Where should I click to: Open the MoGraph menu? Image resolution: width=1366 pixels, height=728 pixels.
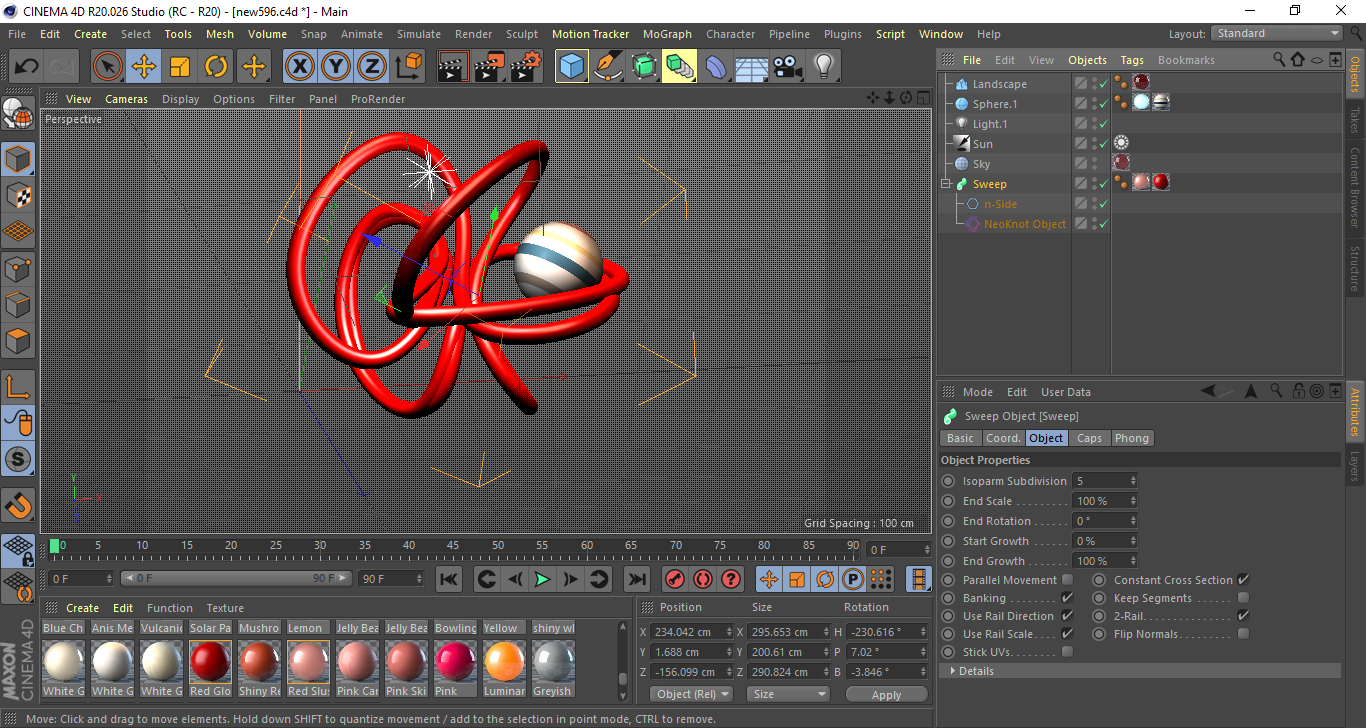coord(667,34)
